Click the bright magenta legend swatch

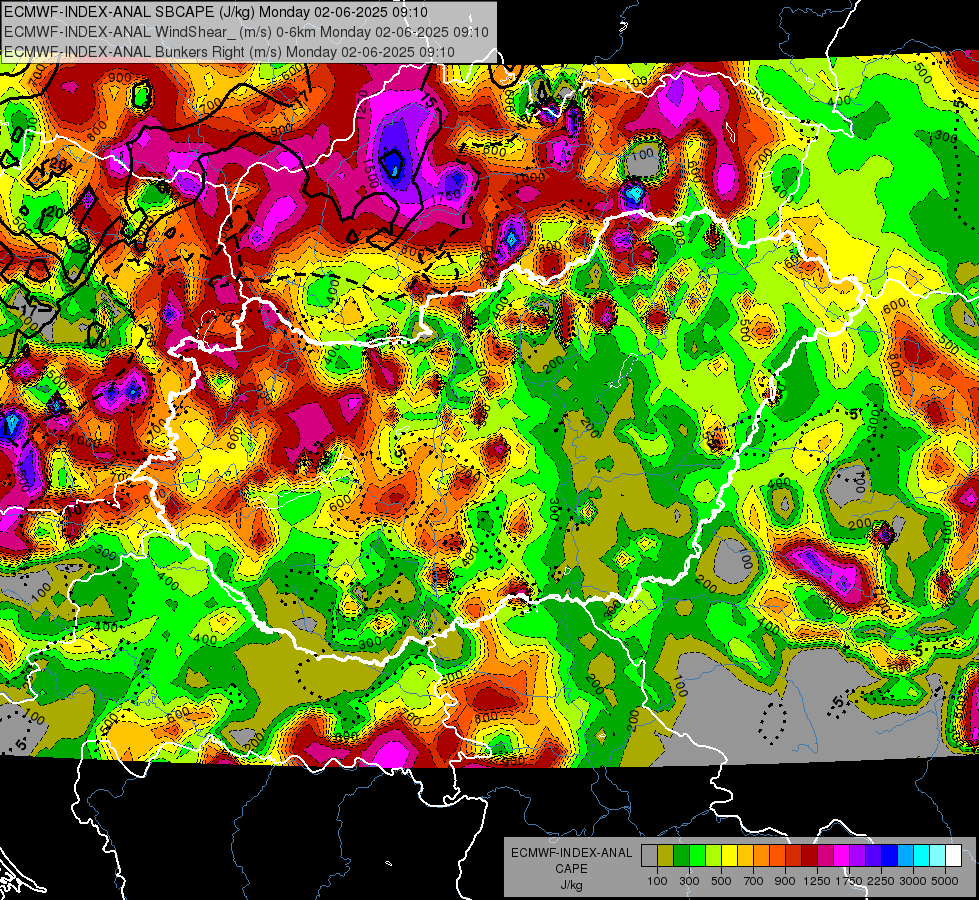pyautogui.click(x=842, y=856)
